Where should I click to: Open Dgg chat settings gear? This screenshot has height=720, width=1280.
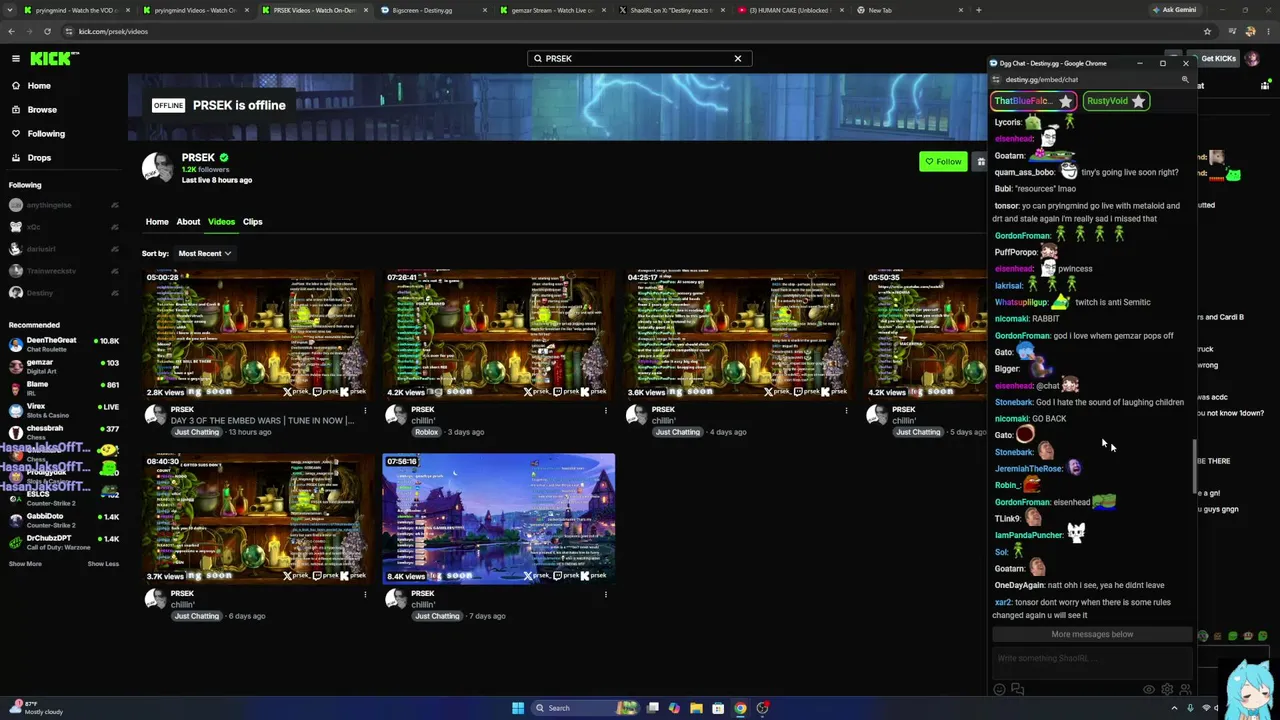coord(1166,689)
